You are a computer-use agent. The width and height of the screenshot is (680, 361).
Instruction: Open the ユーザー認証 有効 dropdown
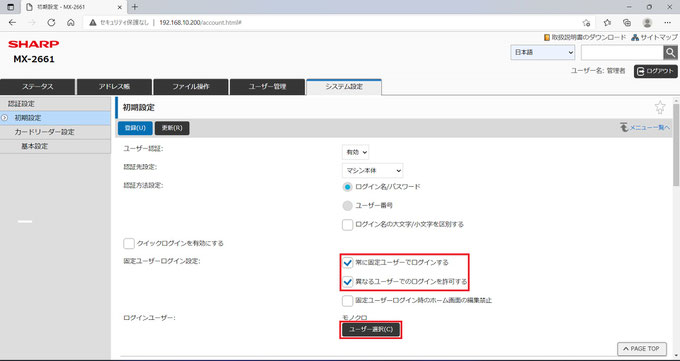(355, 152)
